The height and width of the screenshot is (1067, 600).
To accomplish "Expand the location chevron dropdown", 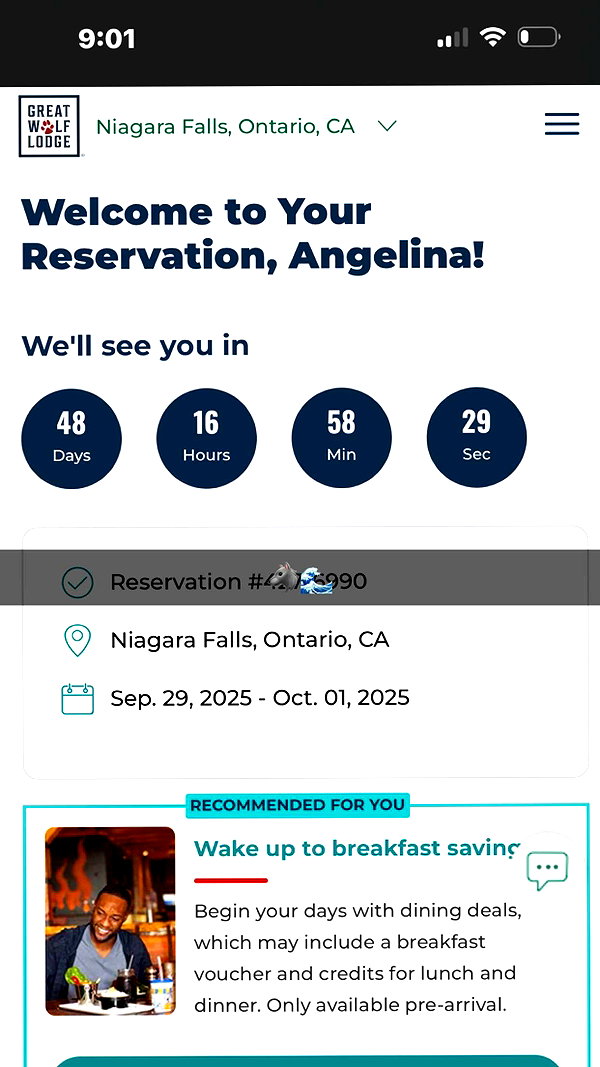I will (x=387, y=126).
